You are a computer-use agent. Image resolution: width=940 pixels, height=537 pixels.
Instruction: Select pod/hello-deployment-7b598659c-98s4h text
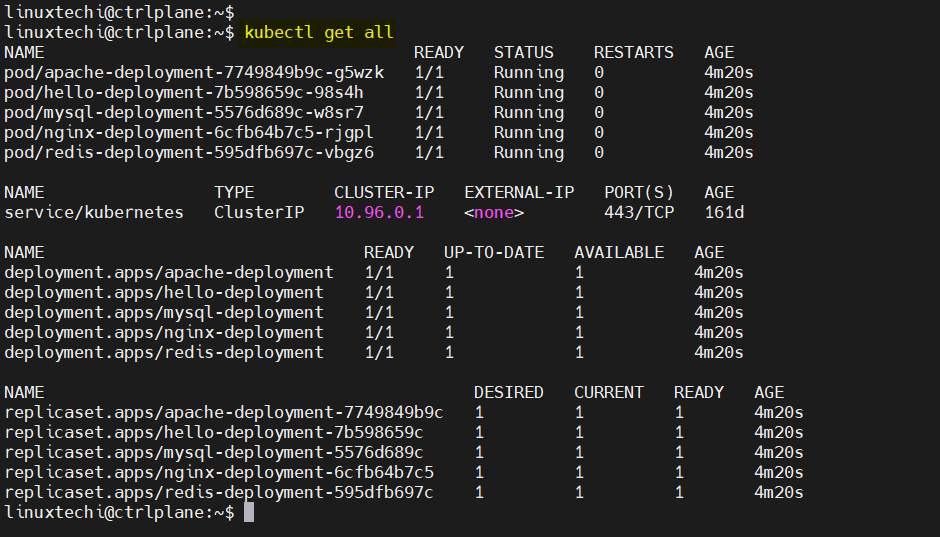click(x=184, y=93)
